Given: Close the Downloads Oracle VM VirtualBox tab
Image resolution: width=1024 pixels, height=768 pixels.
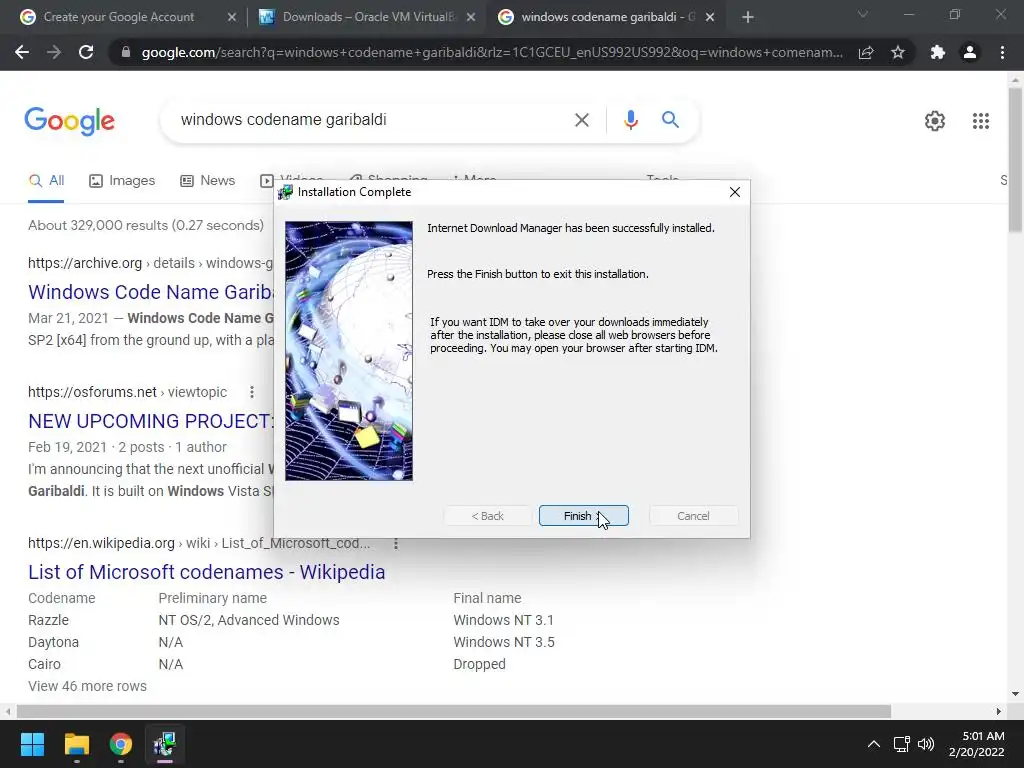Looking at the screenshot, I should (x=471, y=17).
